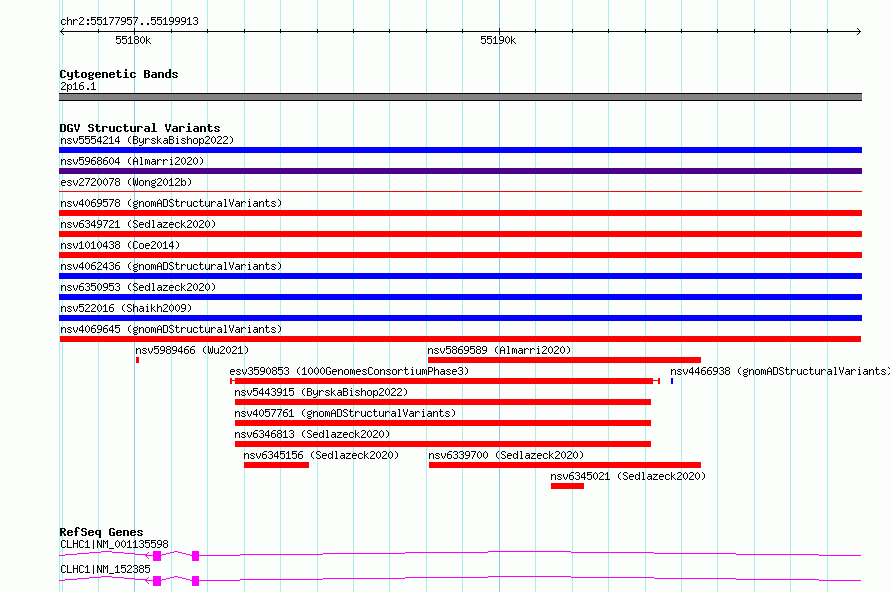Image resolution: width=890 pixels, height=592 pixels.
Task: Click the blue bar of nsv522016
Action: click(460, 318)
